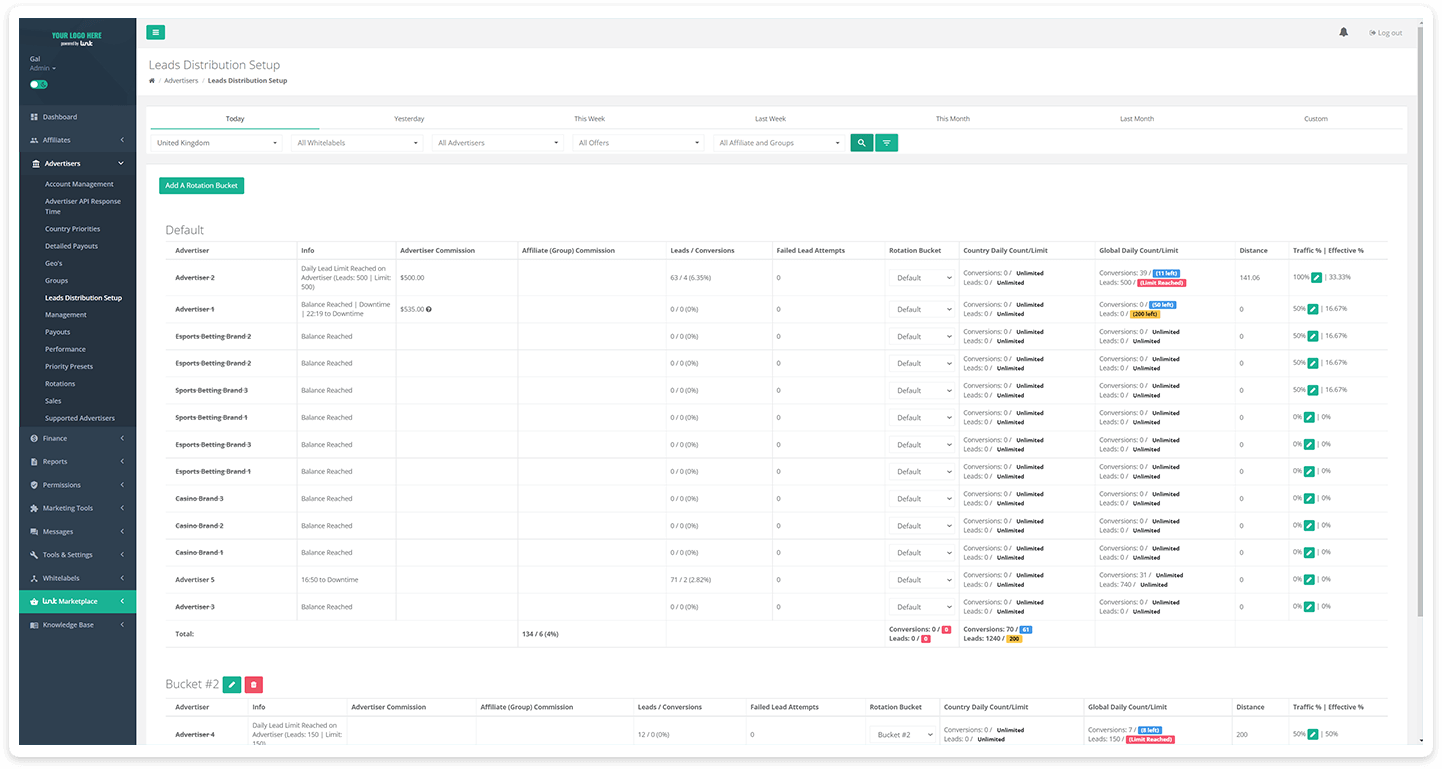Edit traffic percent for Advertiser 4
This screenshot has width=1442, height=769.
(x=1313, y=734)
